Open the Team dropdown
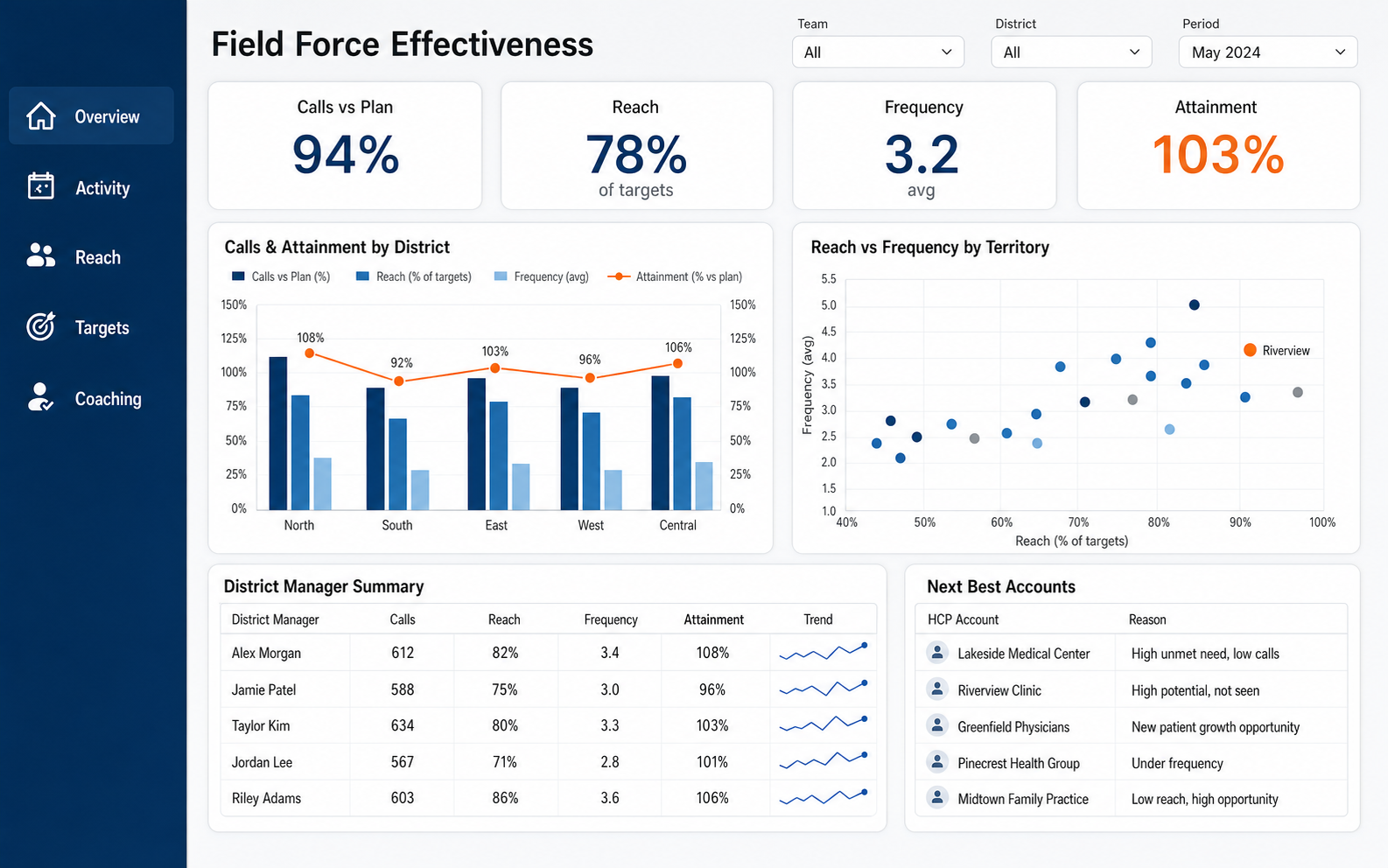This screenshot has height=868, width=1388. [878, 52]
